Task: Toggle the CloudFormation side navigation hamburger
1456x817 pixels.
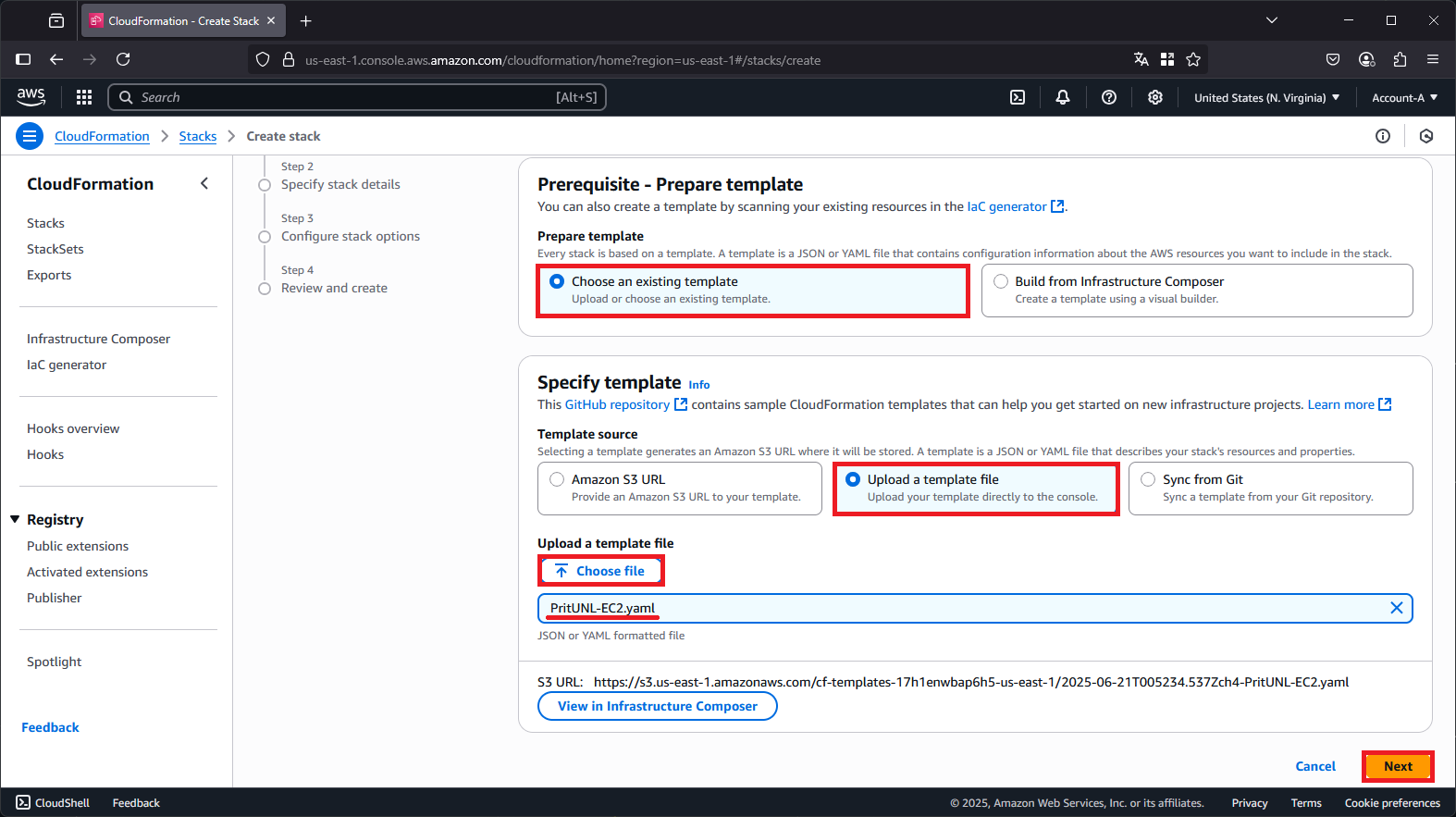Action: tap(30, 136)
